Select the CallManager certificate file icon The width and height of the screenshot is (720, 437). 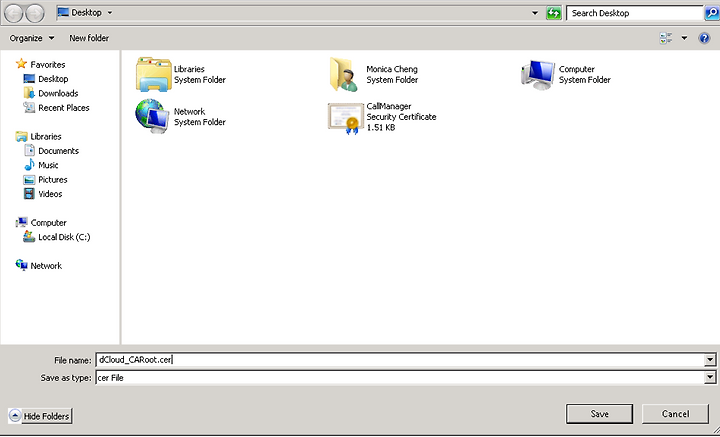tap(345, 118)
